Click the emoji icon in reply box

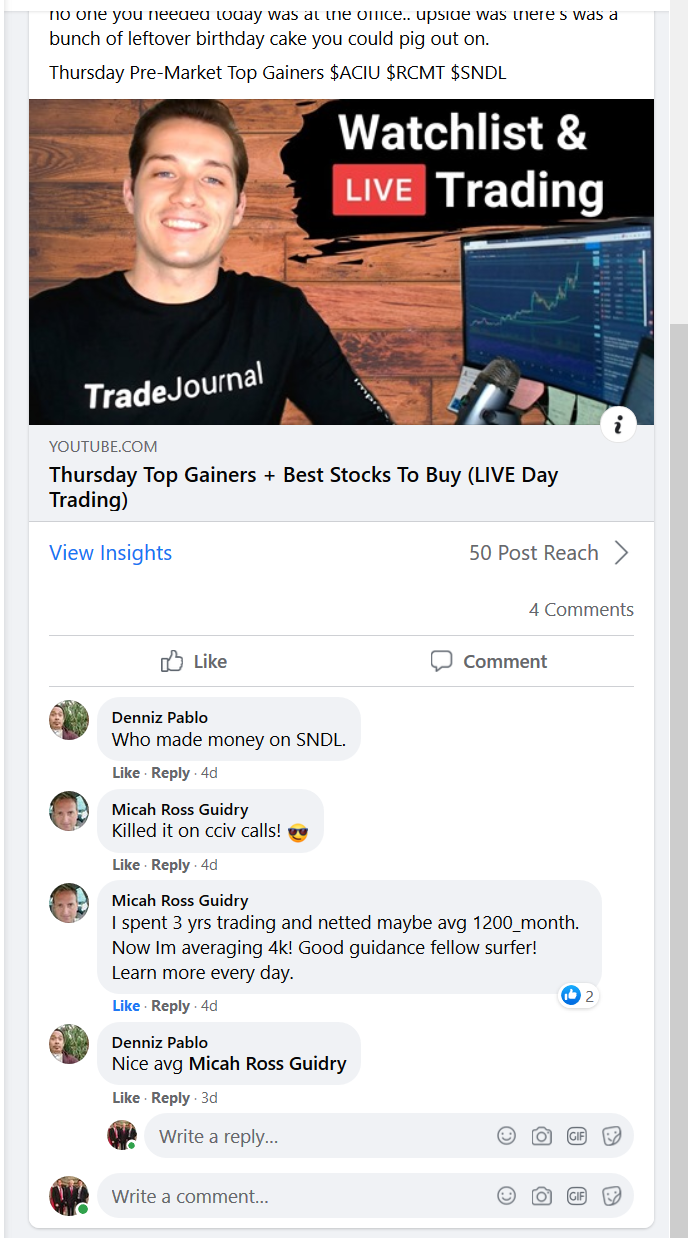[507, 1136]
